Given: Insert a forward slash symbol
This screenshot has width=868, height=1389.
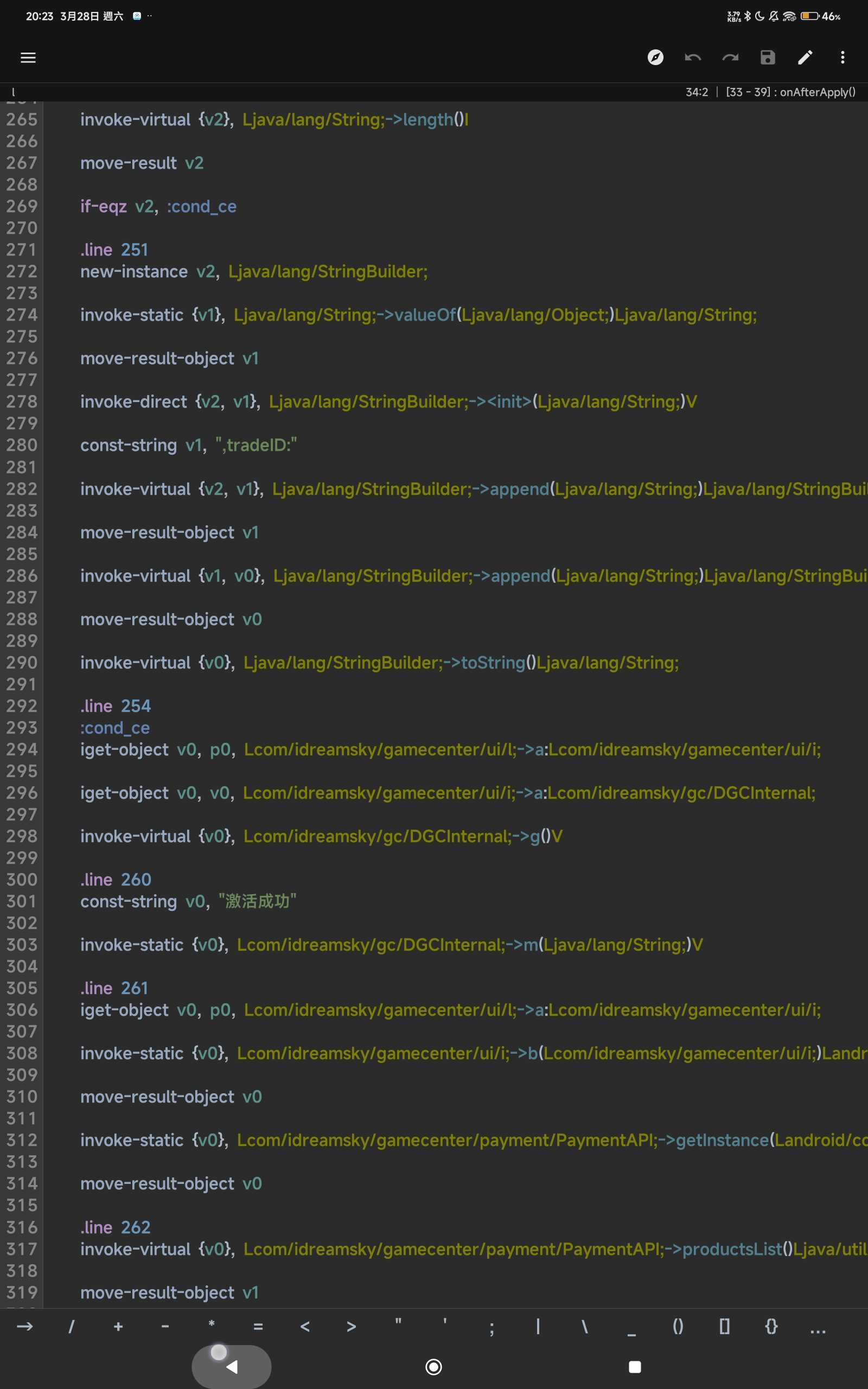Looking at the screenshot, I should tap(71, 1327).
